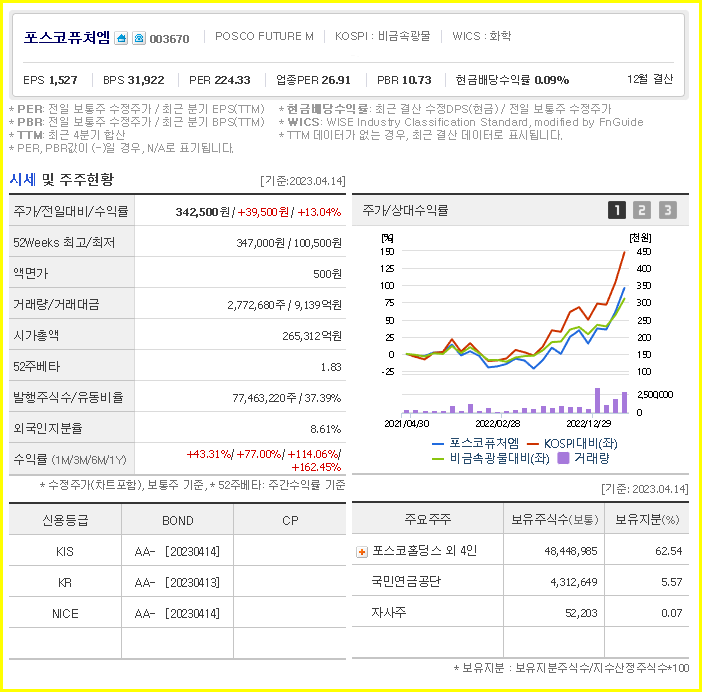Select the 시세 heading link
Screen dimensions: 702x692
22,179
